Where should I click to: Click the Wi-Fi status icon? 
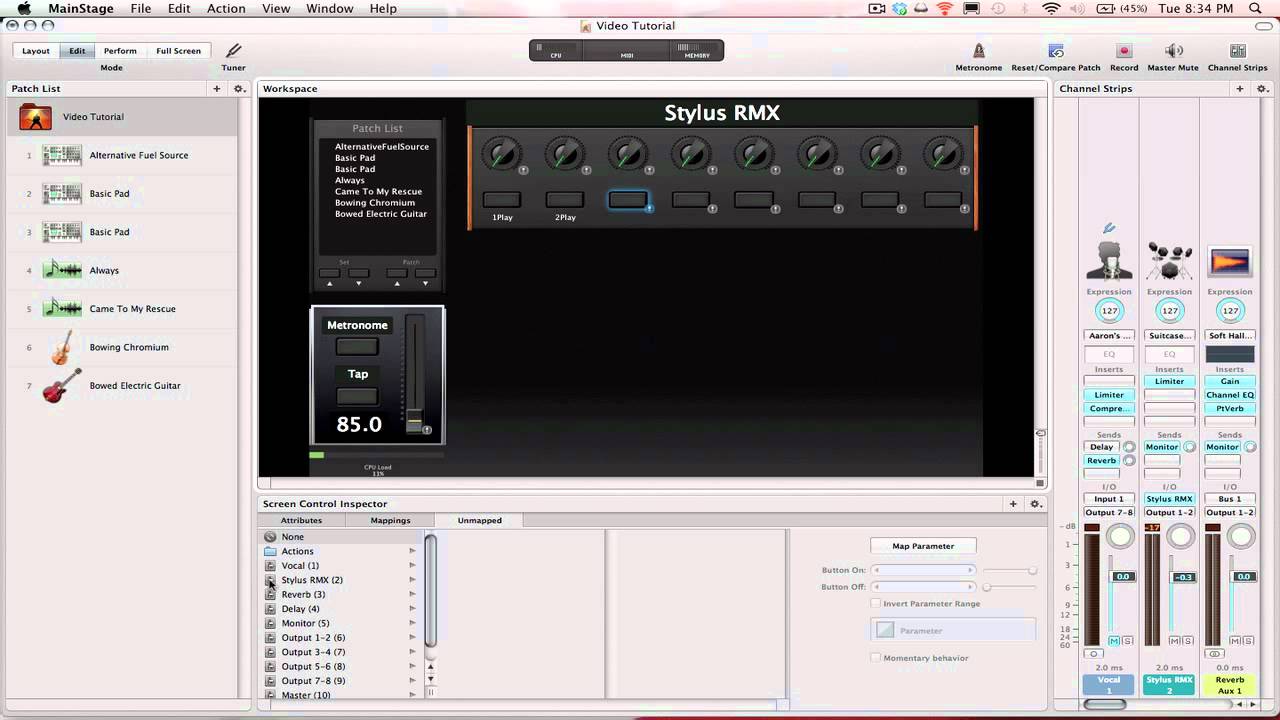click(1051, 8)
